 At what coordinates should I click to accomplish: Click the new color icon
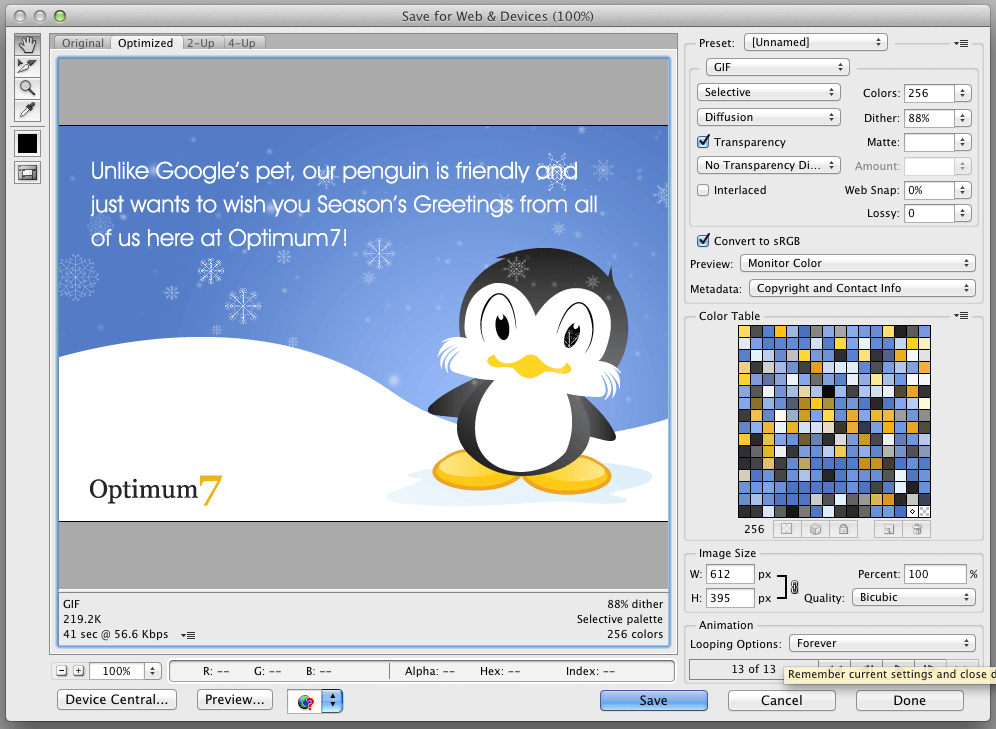(x=889, y=529)
